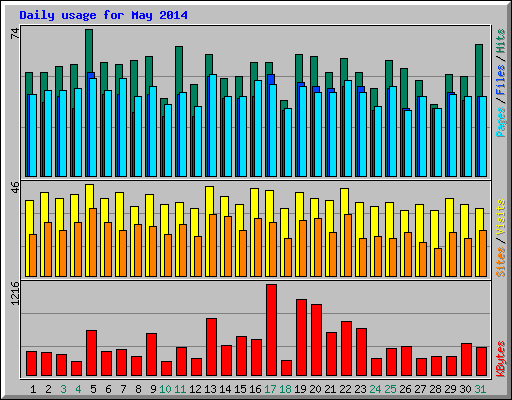Click the cyan pages bar for day 1

coord(33,135)
